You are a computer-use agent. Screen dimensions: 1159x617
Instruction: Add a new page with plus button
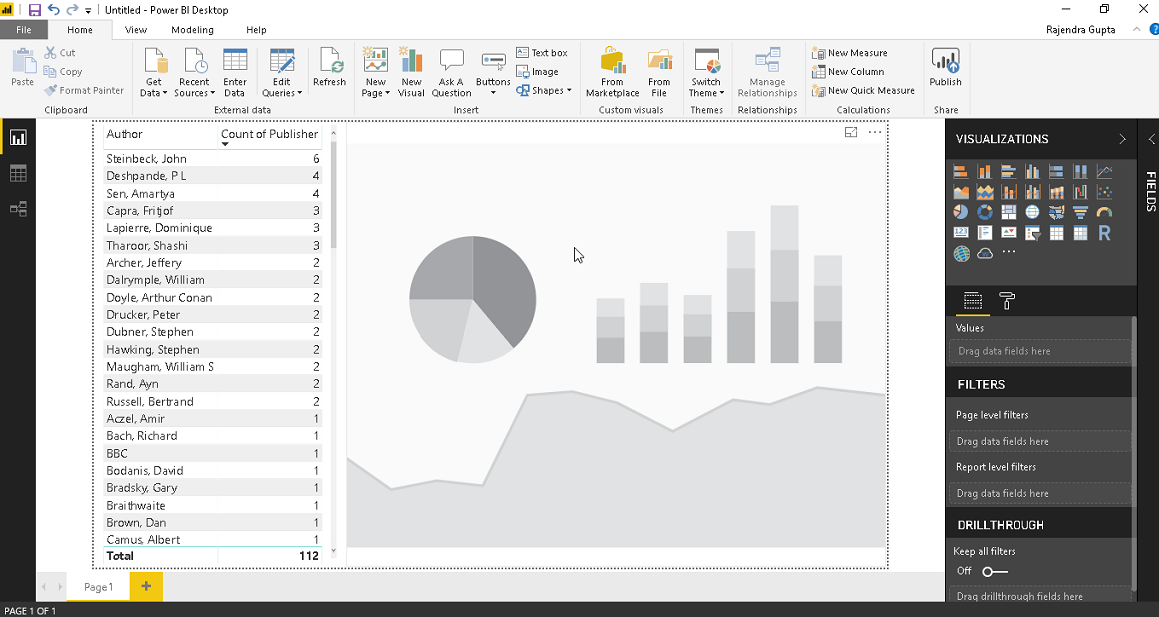point(146,586)
